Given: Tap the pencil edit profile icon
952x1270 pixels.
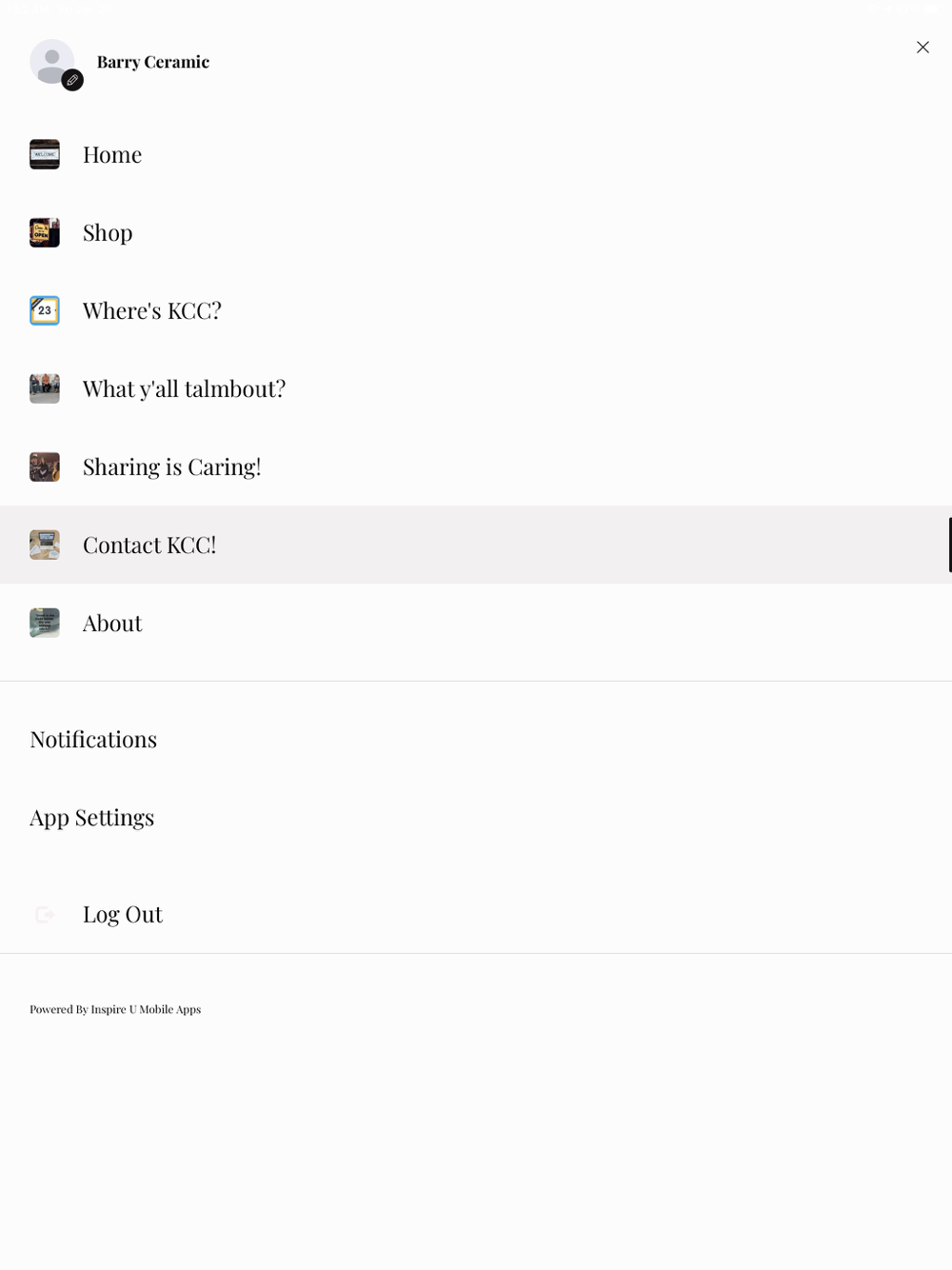Looking at the screenshot, I should [72, 81].
